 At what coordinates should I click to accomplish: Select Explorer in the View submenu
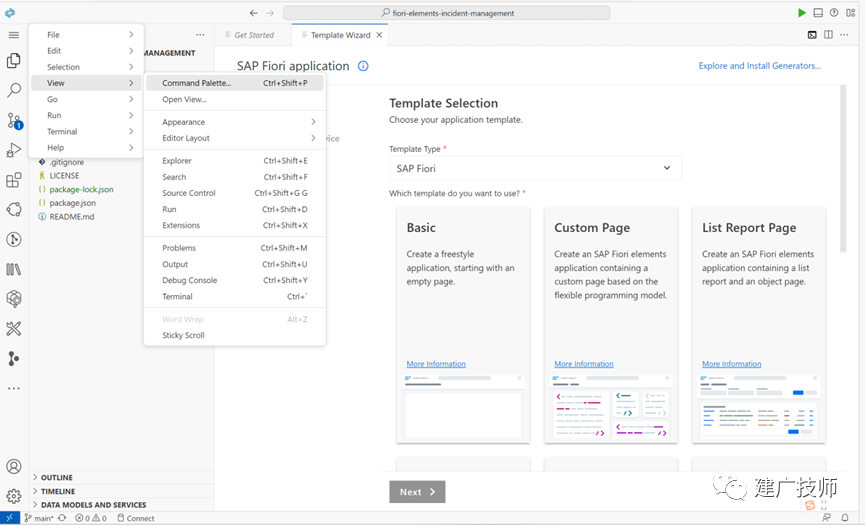(235, 160)
